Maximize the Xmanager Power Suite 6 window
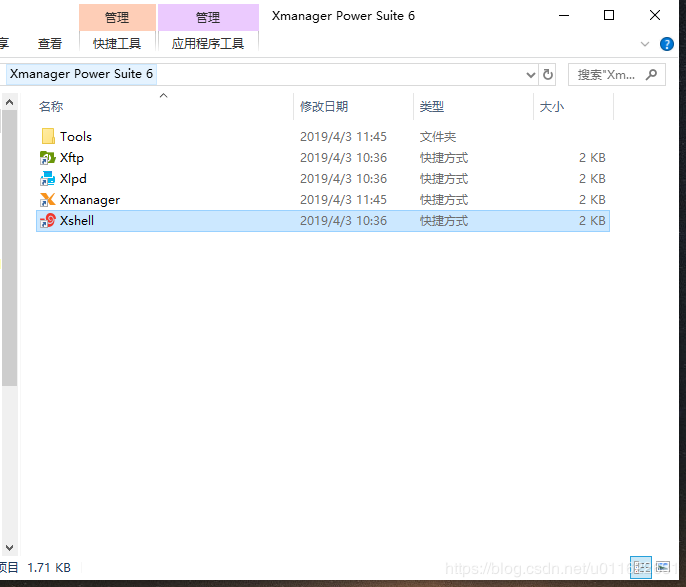686x587 pixels. point(609,16)
